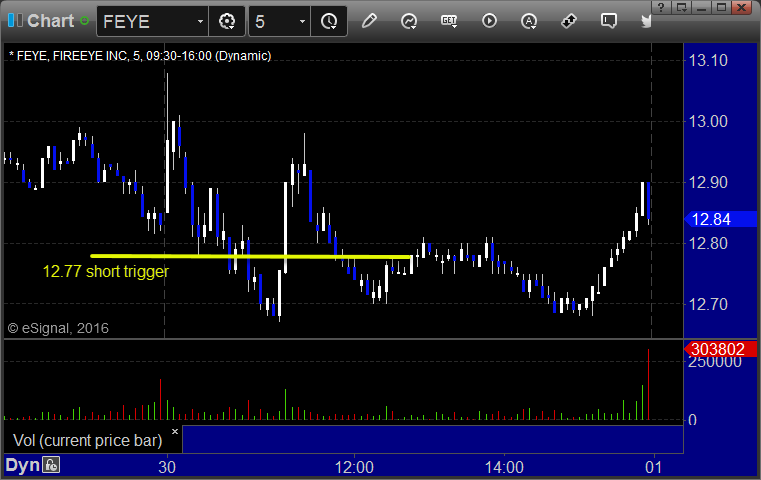Click the blue window link bars icon
This screenshot has width=761, height=480.
(x=15, y=20)
